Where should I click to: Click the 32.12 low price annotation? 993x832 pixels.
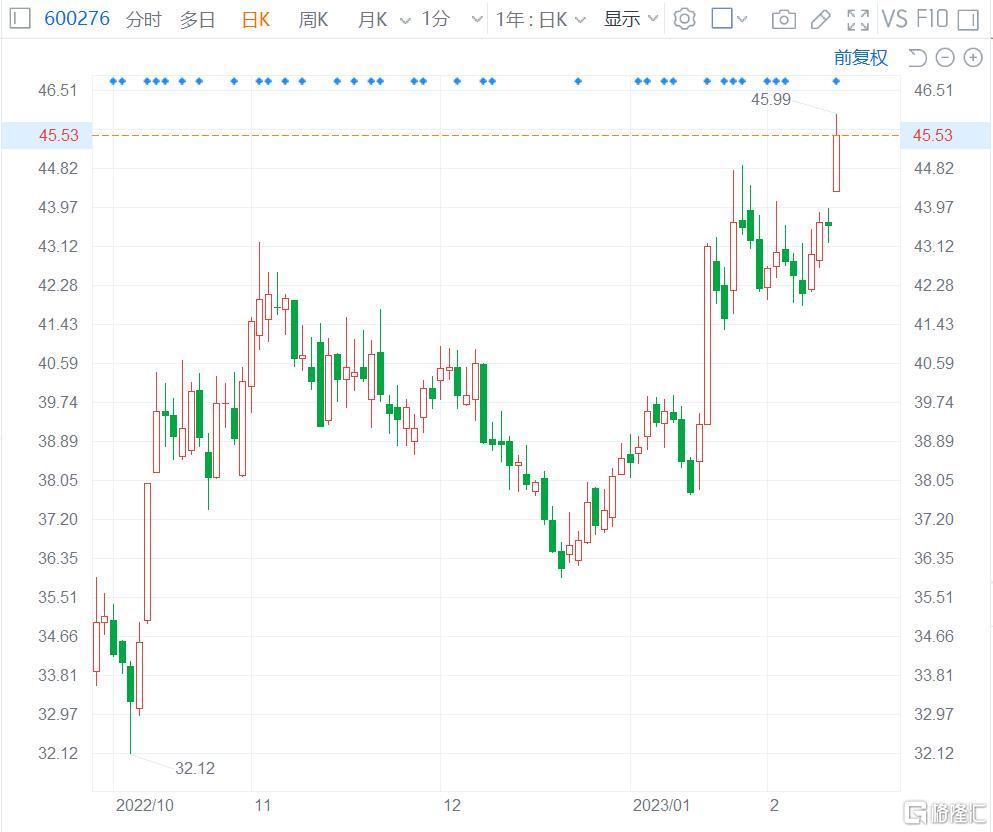tap(195, 768)
